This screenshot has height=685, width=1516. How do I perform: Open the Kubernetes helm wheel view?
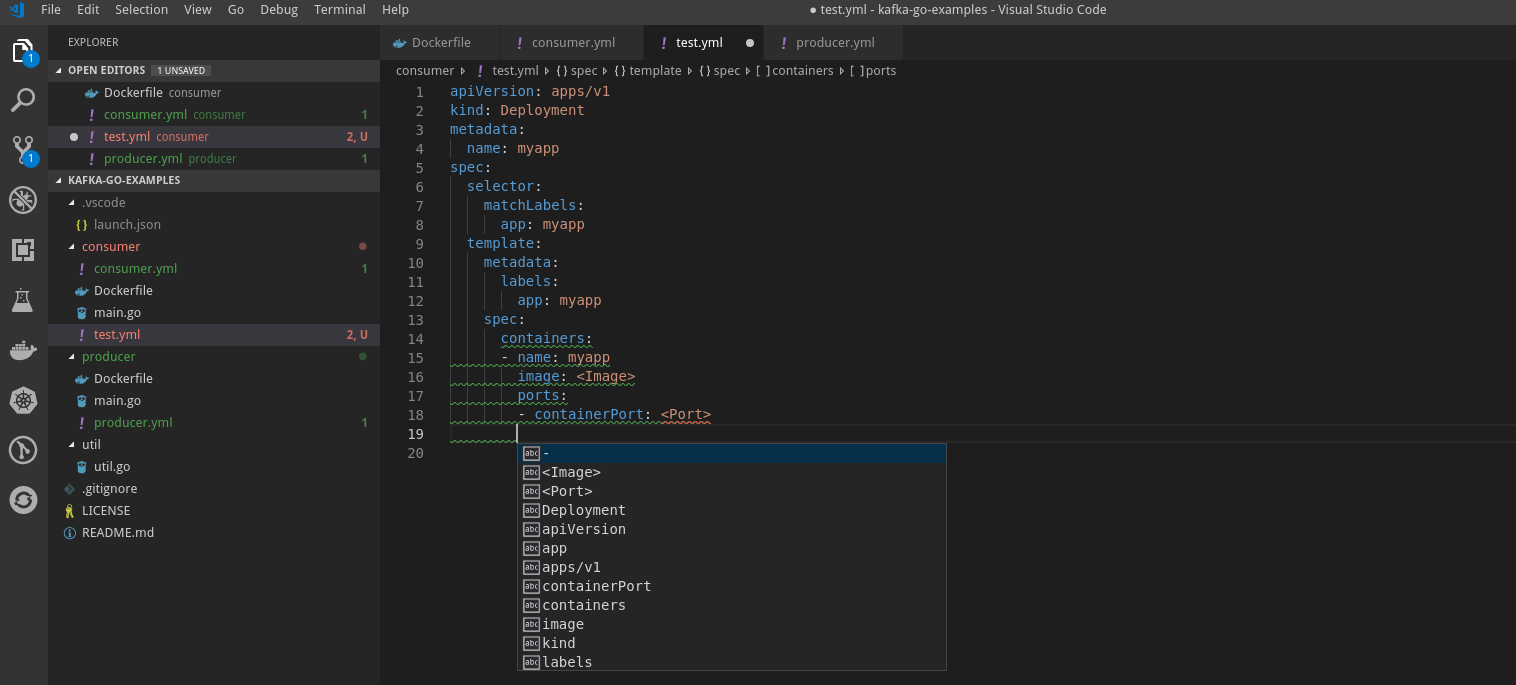23,400
